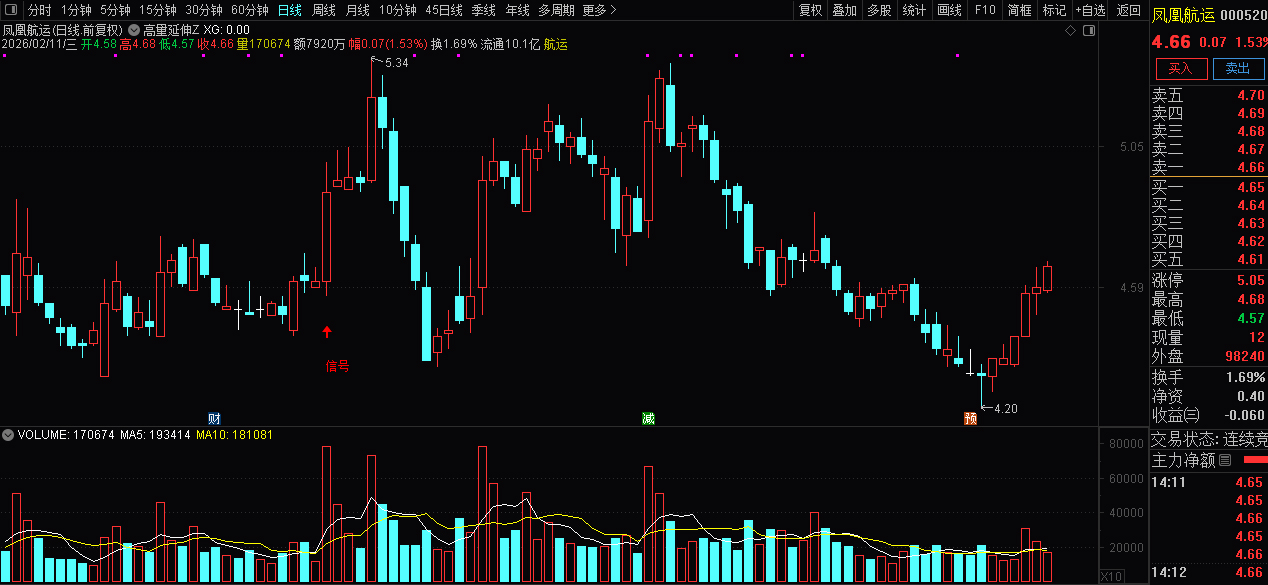The image size is (1268, 585).
Task: Click the 主力净额 indicator row
Action: click(1208, 460)
